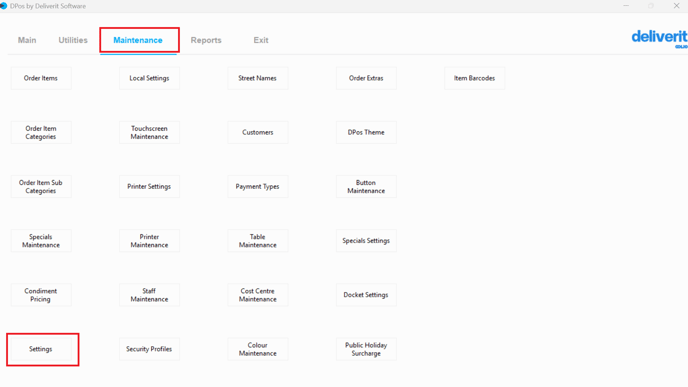688x387 pixels.
Task: Open Printer Maintenance
Action: pos(149,241)
